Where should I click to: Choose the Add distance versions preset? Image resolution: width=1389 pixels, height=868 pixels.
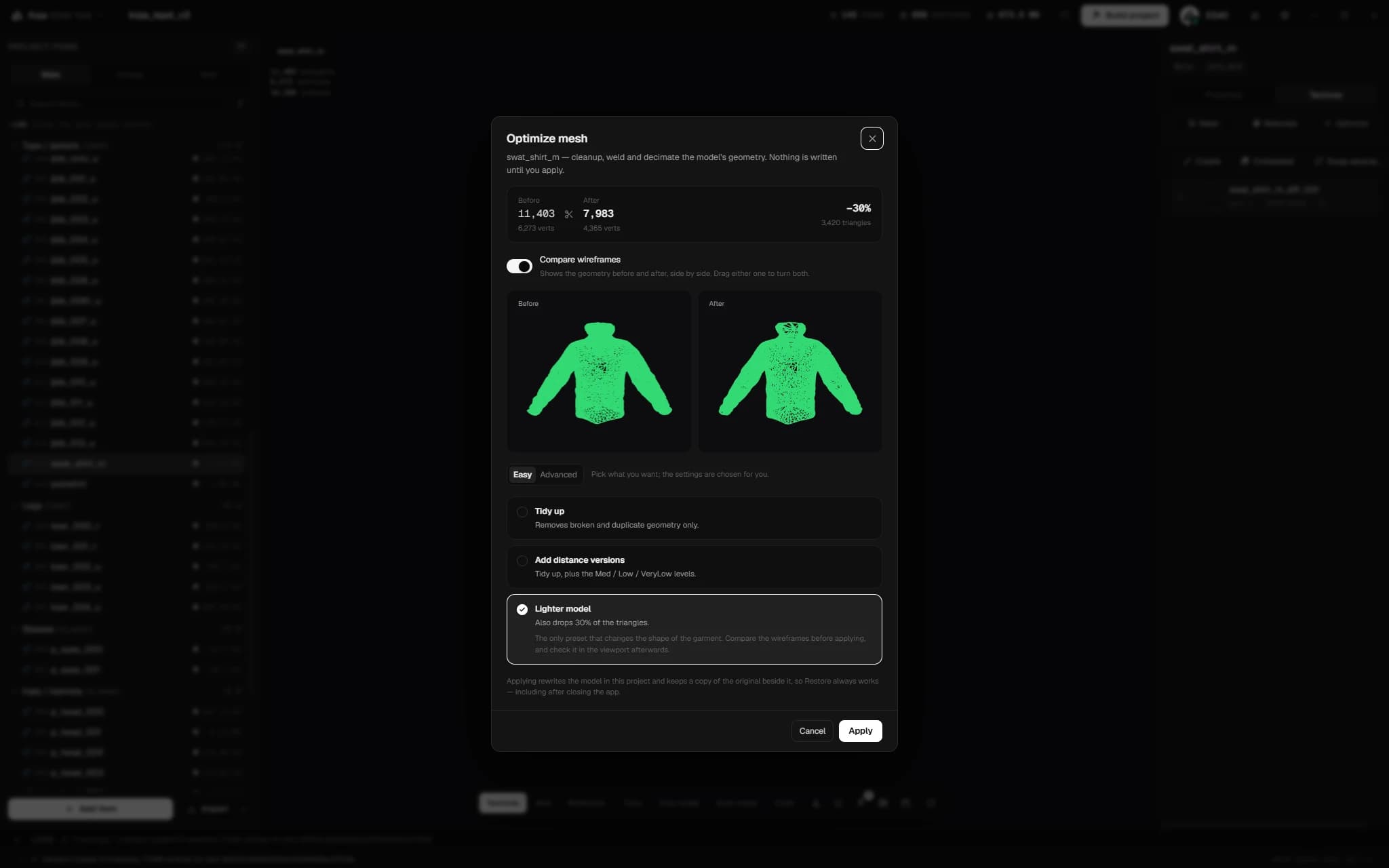click(x=694, y=567)
